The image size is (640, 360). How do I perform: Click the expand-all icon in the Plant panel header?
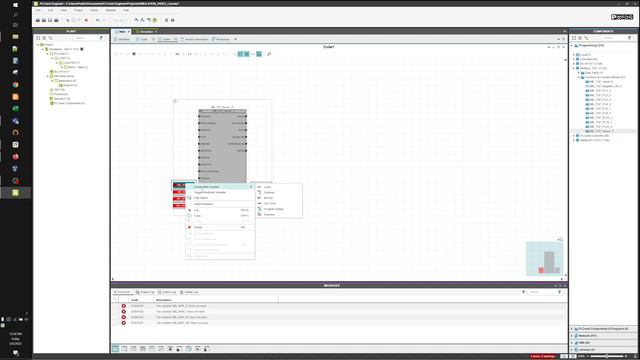(x=38, y=38)
